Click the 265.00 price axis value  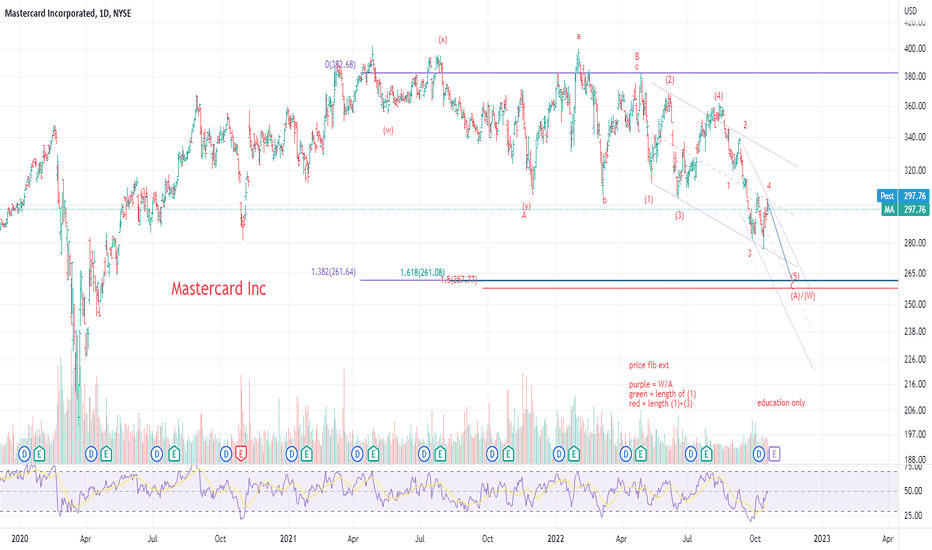pyautogui.click(x=915, y=273)
